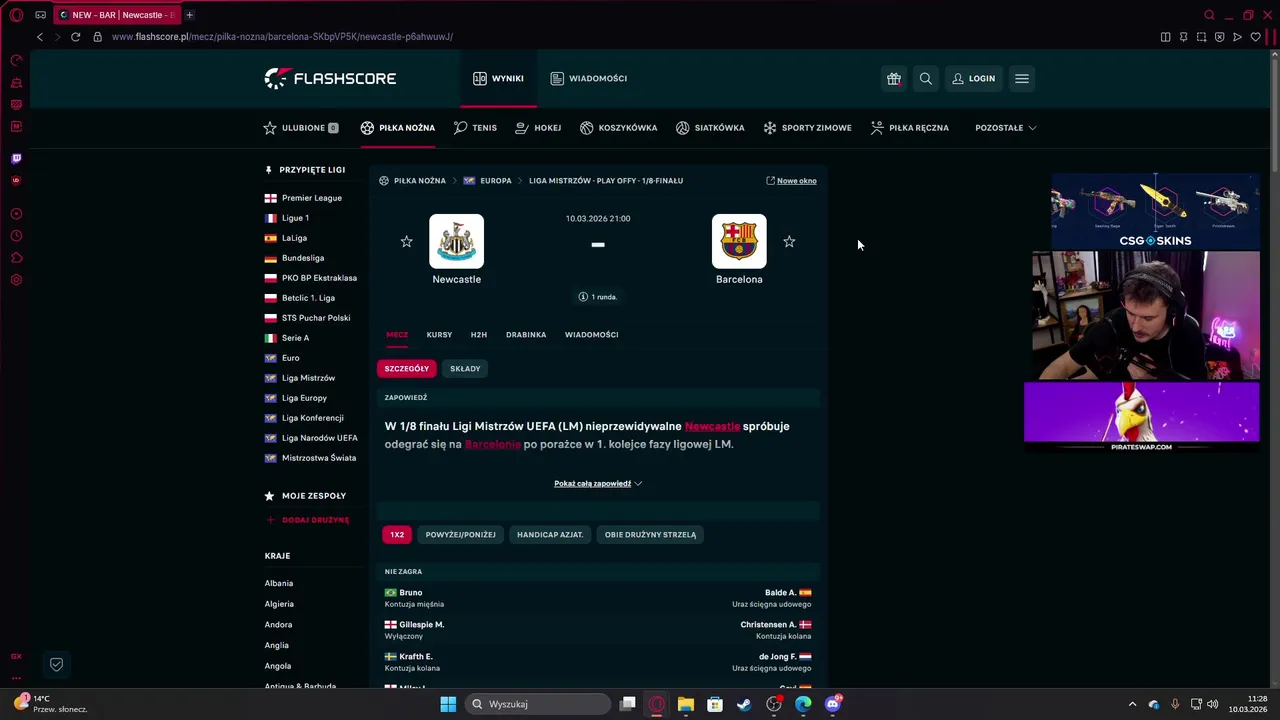
Task: Click DODAJ DRUŻYNĘ add team
Action: click(308, 520)
